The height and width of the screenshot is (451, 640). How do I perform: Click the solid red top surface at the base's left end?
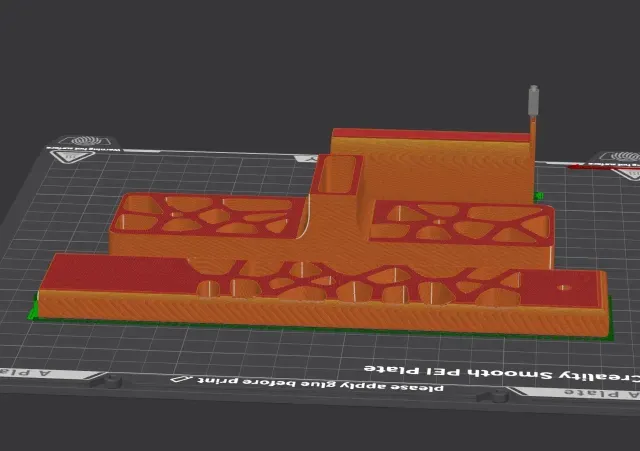tap(118, 273)
